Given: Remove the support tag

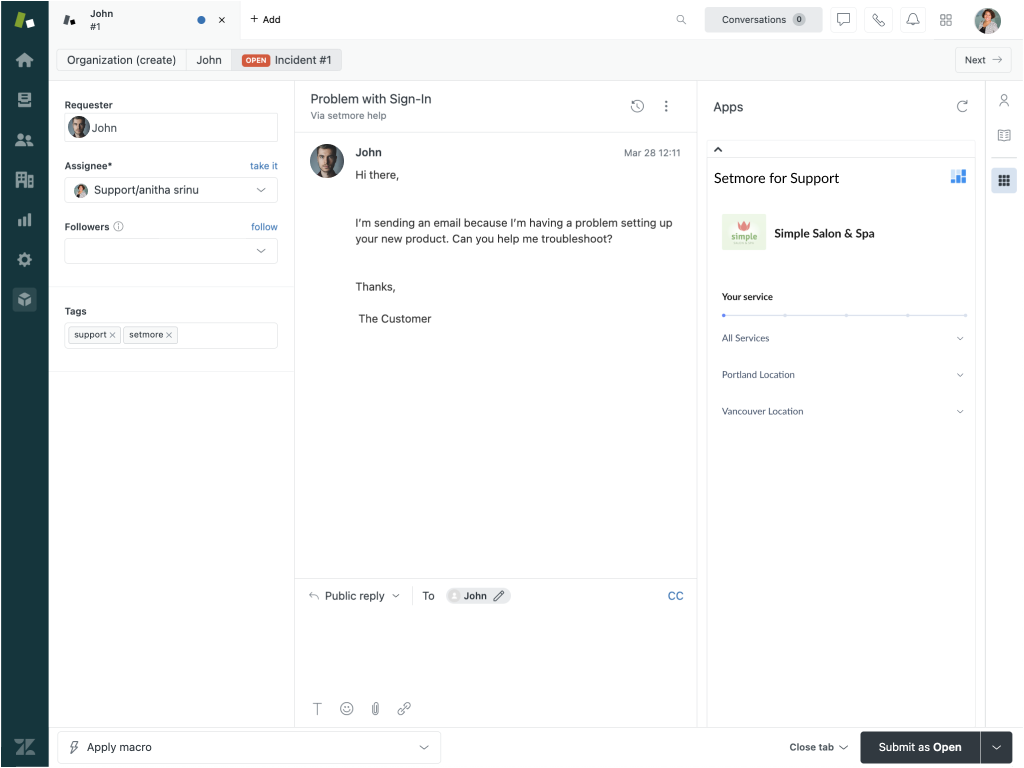Looking at the screenshot, I should 112,335.
